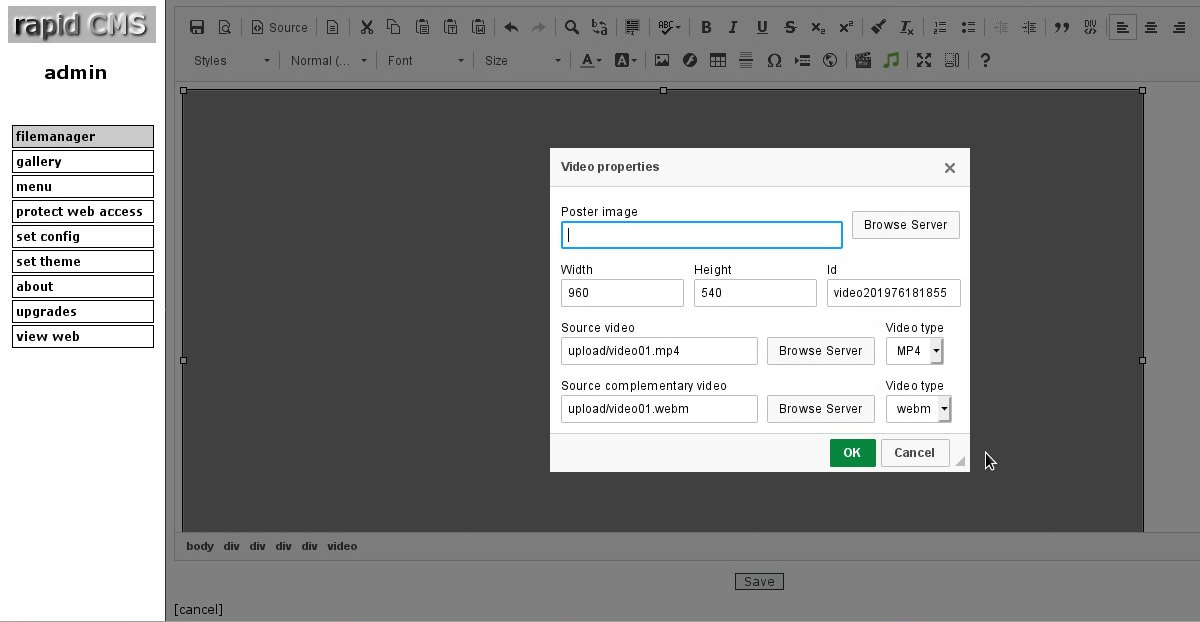Open the webm video type dropdown

(x=918, y=409)
